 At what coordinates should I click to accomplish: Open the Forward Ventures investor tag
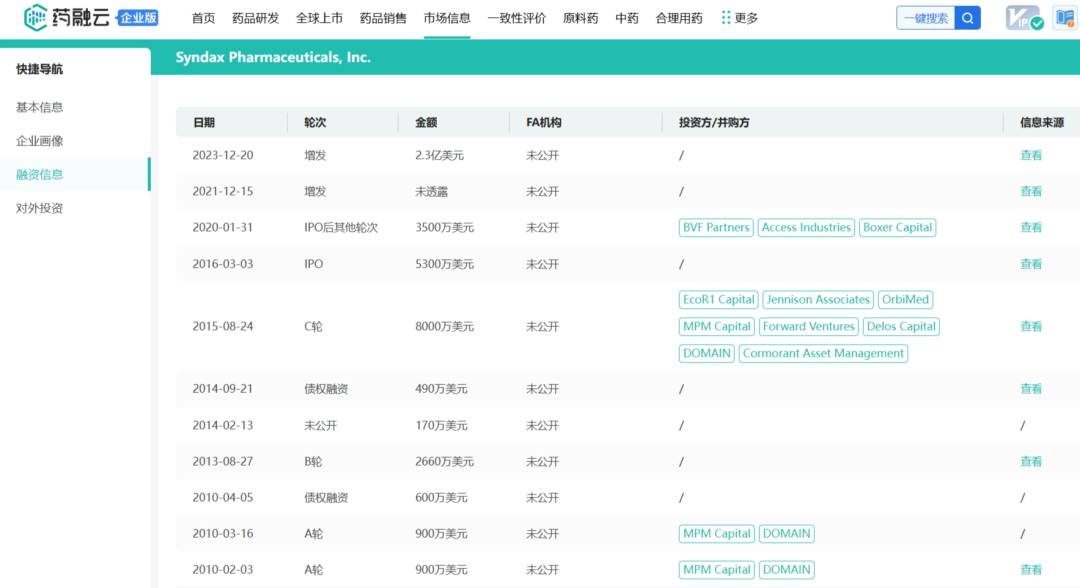[x=809, y=326]
